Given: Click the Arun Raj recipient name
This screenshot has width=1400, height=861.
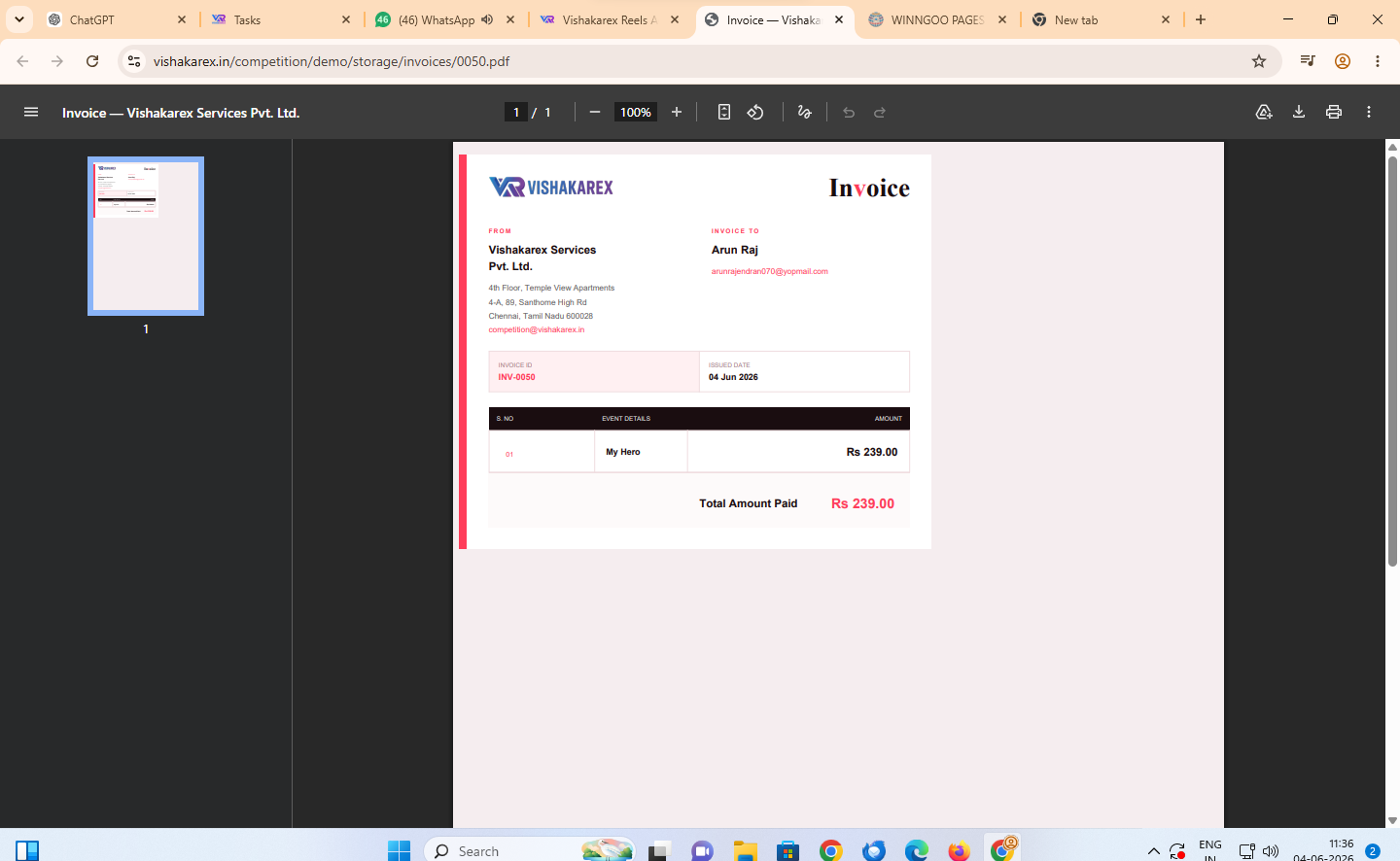Looking at the screenshot, I should (x=734, y=250).
